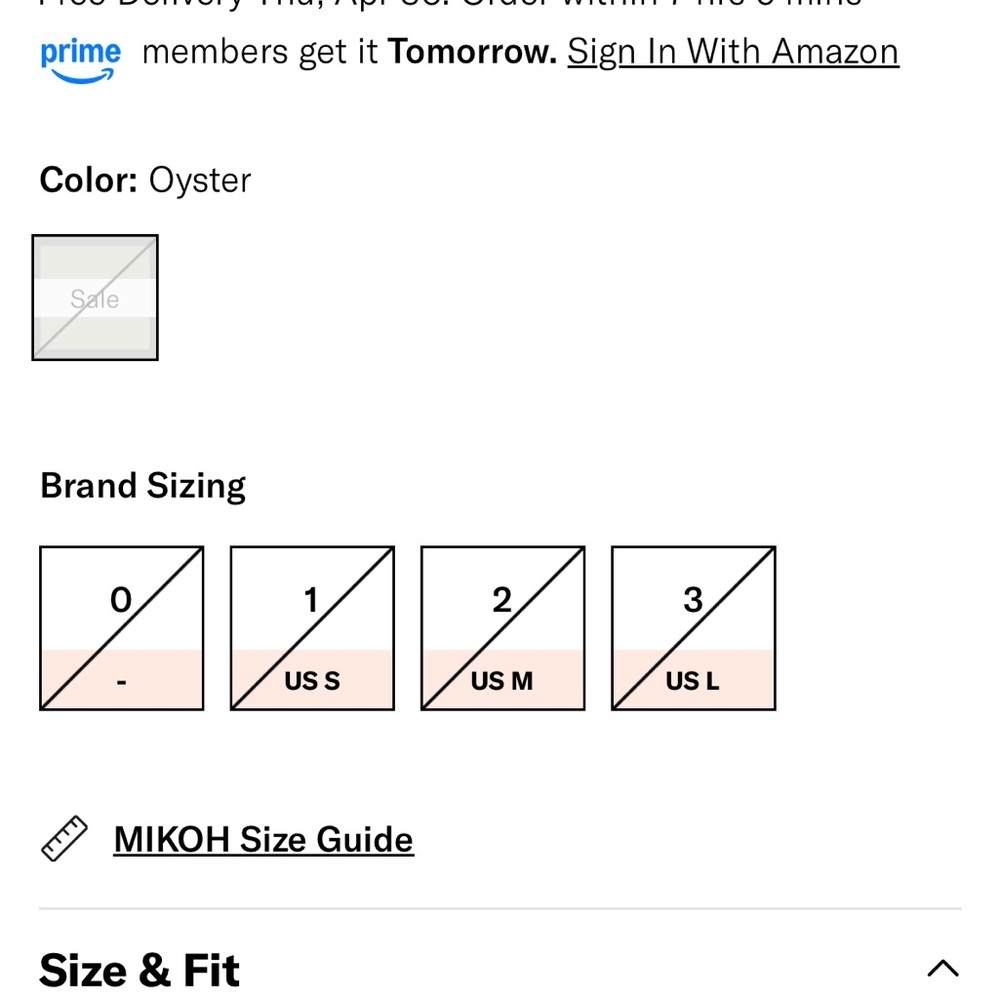The height and width of the screenshot is (1000, 1000).
Task: Click the Size & Fit section heading
Action: coord(139,970)
